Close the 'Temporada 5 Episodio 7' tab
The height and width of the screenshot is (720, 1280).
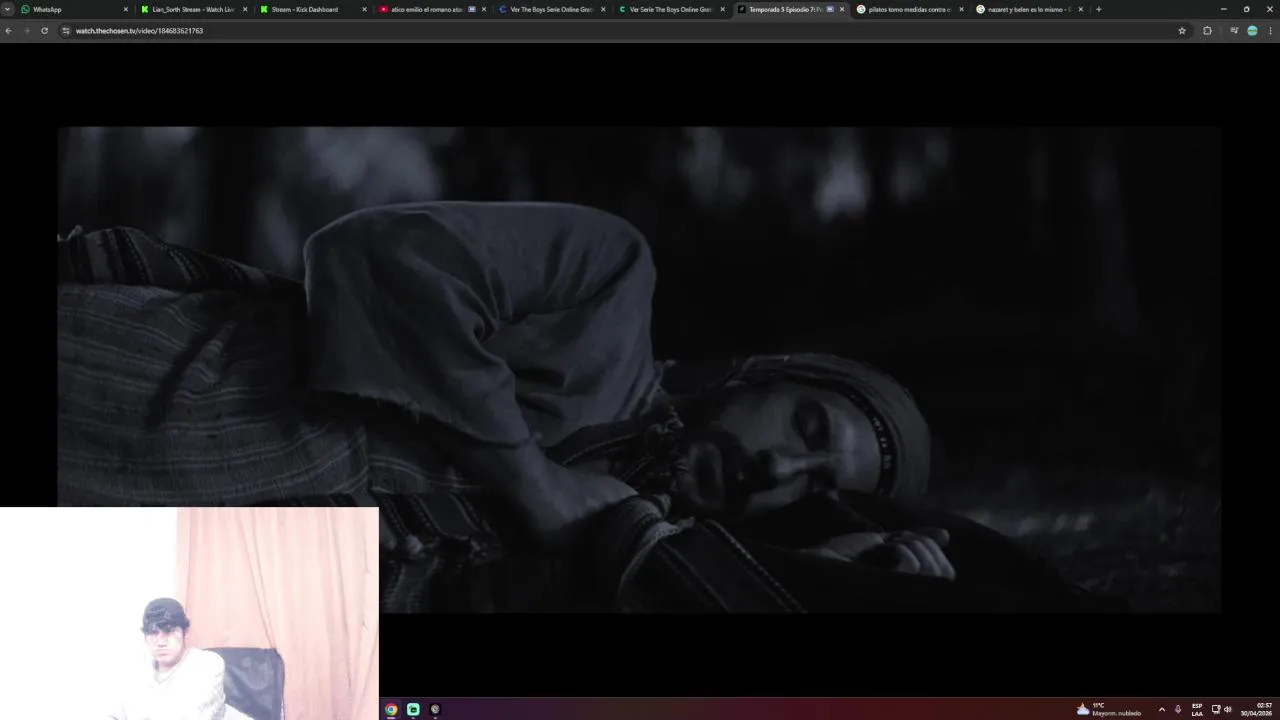[842, 9]
